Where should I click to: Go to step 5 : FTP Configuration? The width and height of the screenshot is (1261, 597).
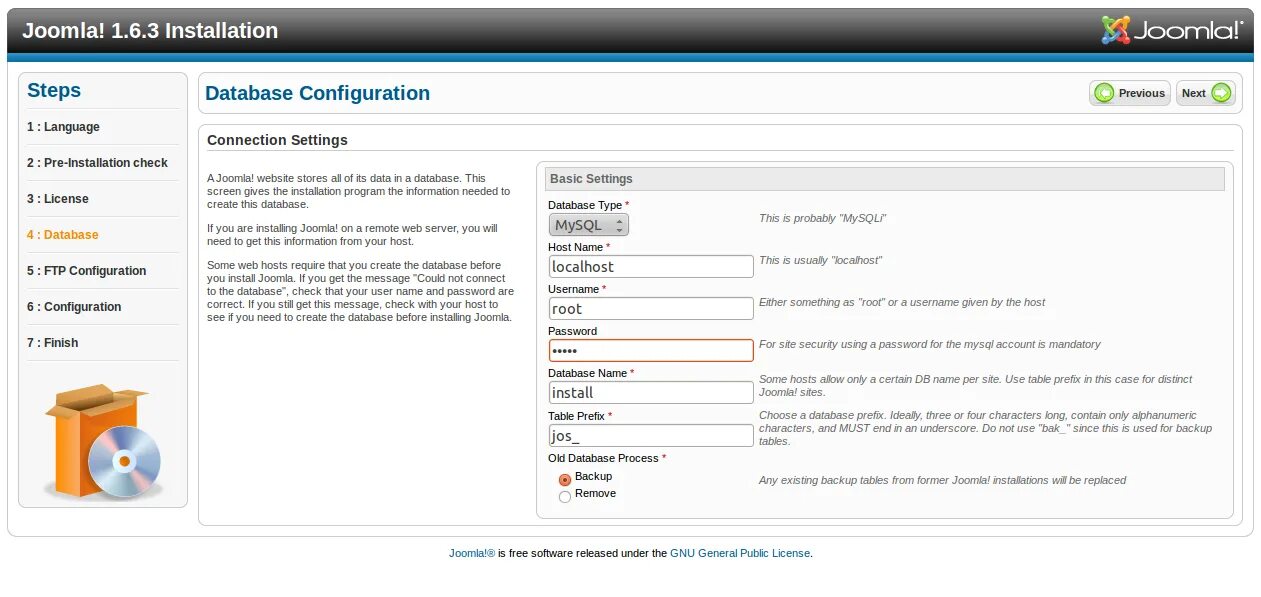[87, 271]
